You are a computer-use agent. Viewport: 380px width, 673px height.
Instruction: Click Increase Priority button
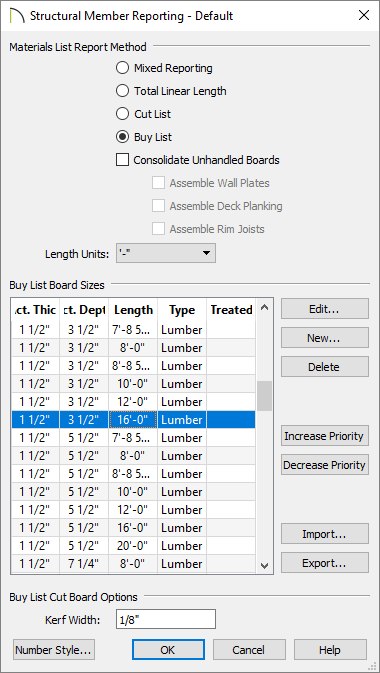(325, 436)
